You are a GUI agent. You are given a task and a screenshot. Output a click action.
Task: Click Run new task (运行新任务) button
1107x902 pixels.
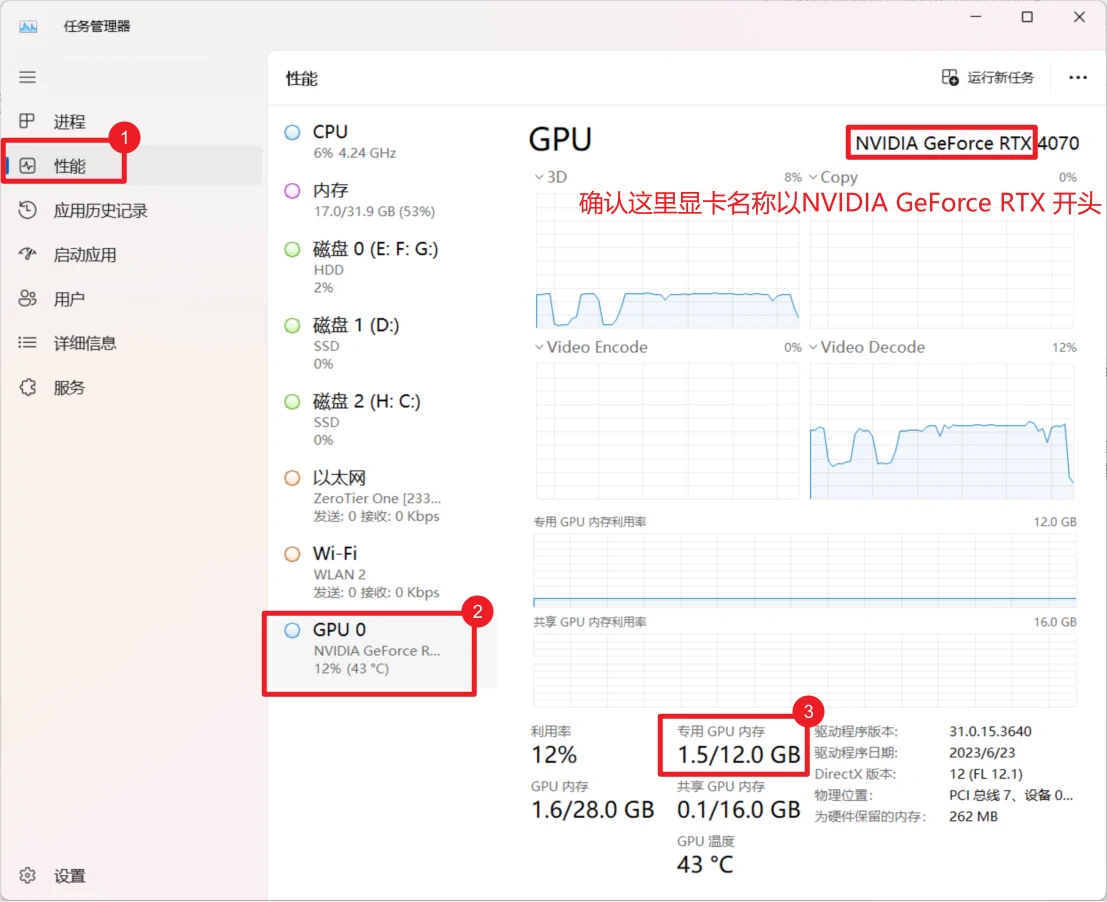[x=988, y=78]
